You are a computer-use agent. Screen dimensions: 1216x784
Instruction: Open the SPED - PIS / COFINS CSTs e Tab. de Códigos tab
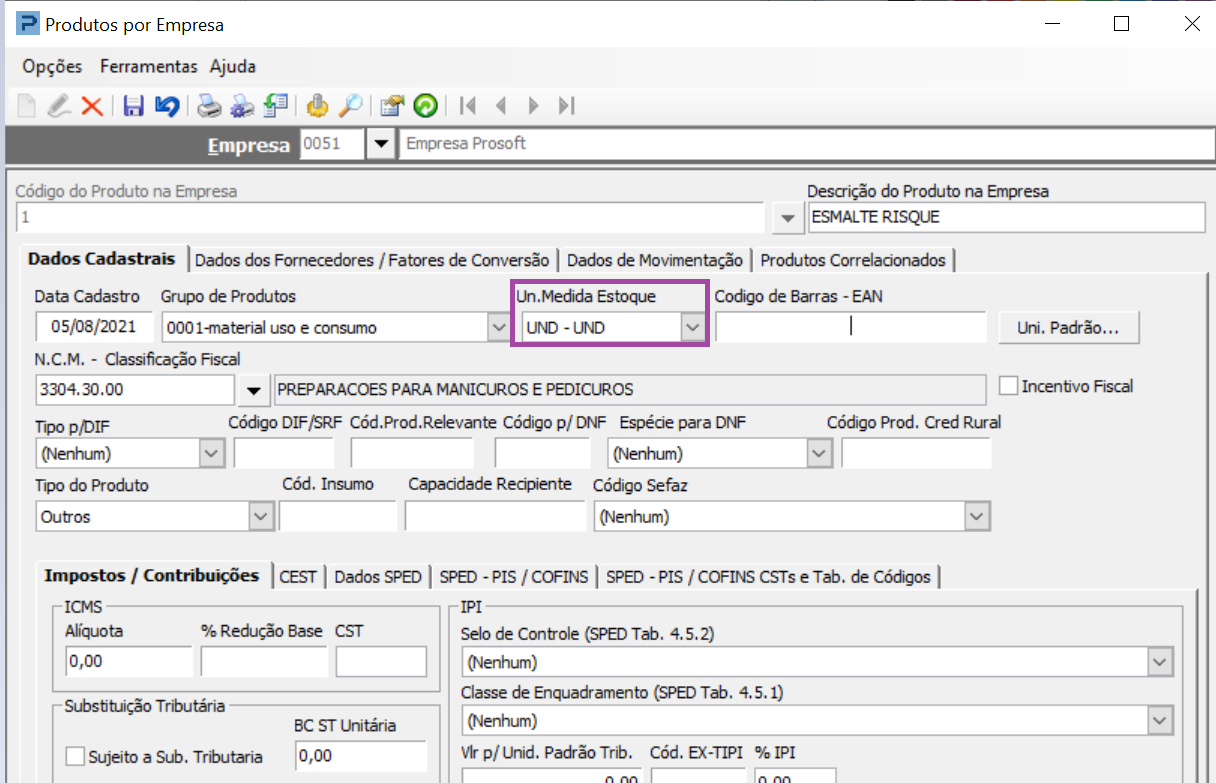[x=769, y=577]
